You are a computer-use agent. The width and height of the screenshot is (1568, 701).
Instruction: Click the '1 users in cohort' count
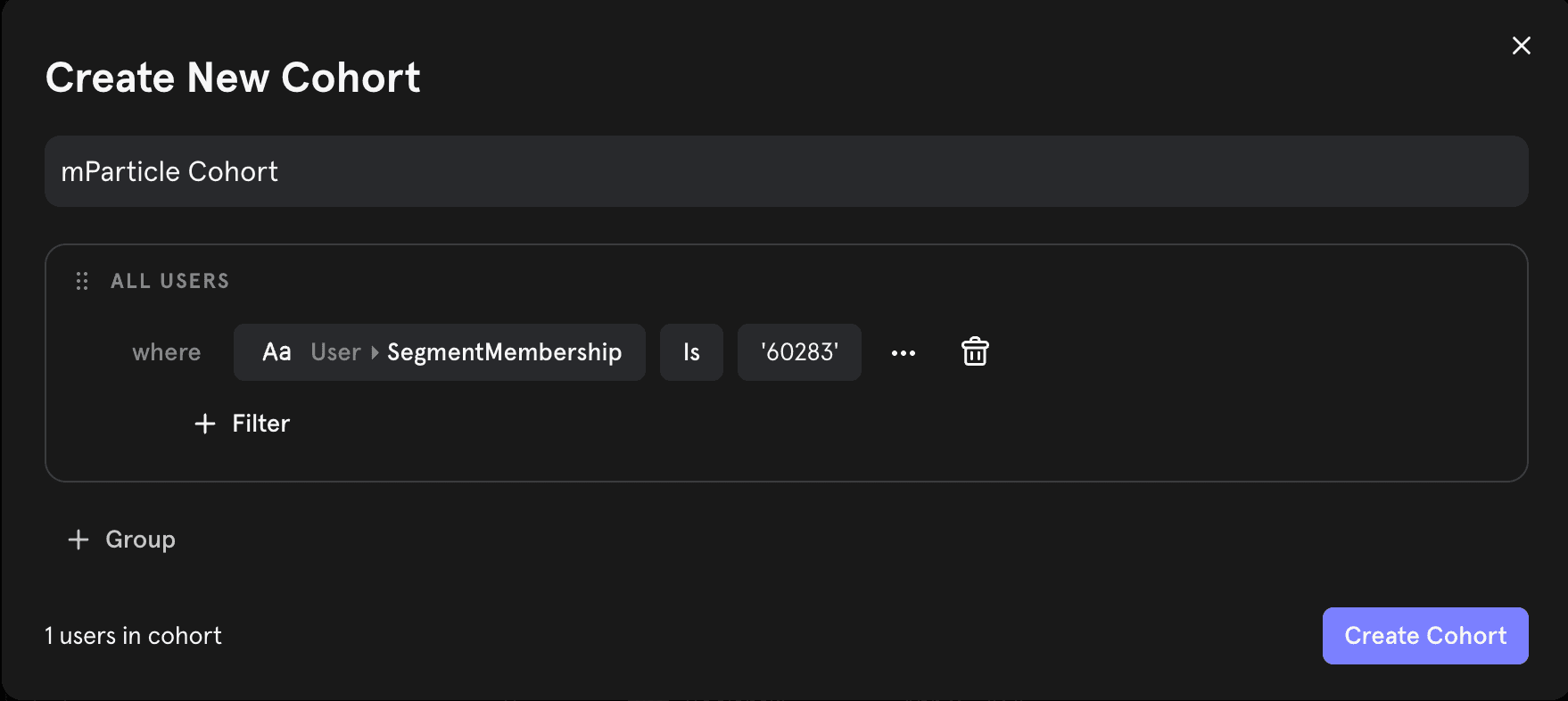click(132, 635)
